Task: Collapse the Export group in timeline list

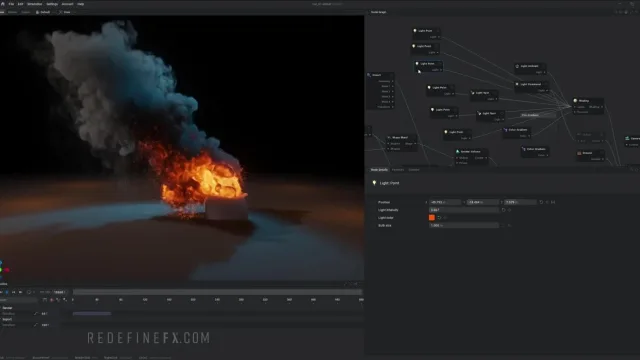Action: point(7,319)
